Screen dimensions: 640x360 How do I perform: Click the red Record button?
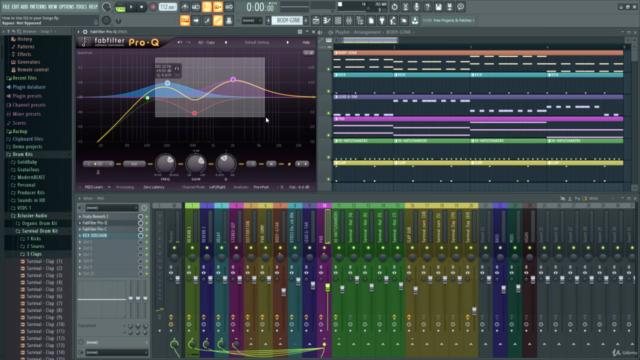(153, 7)
